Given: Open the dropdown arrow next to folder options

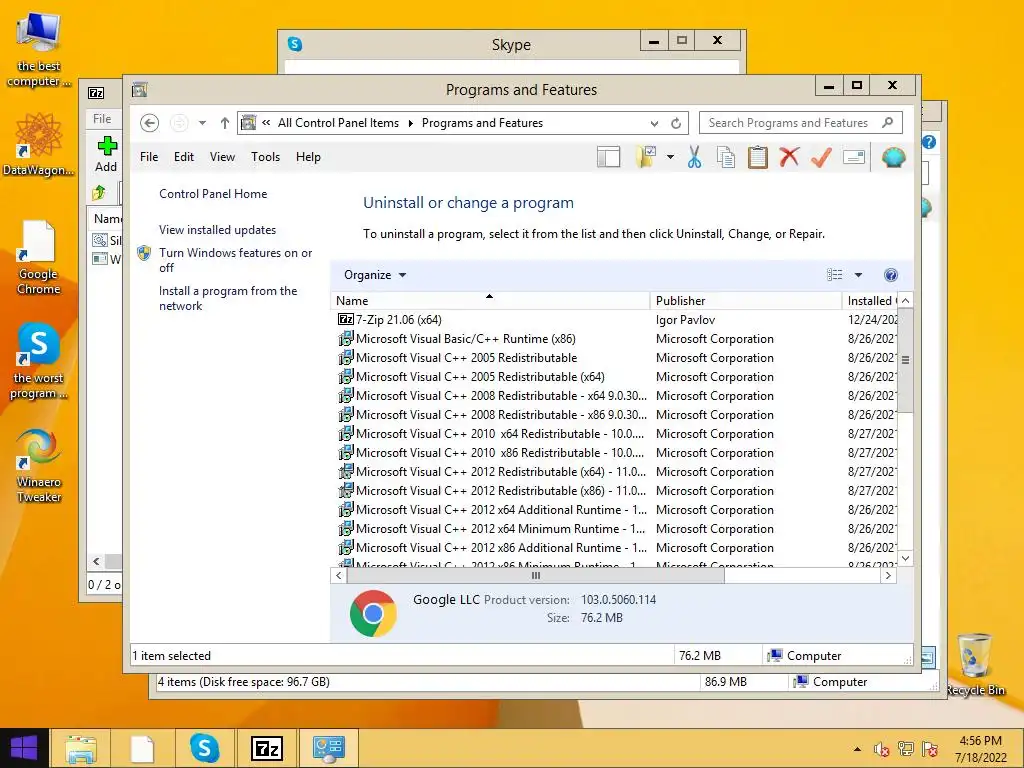Looking at the screenshot, I should pyautogui.click(x=670, y=157).
